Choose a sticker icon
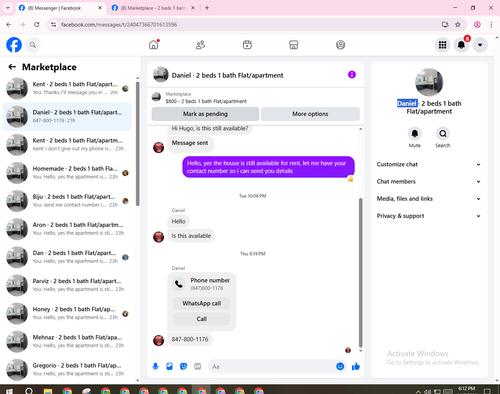This screenshot has width=500, height=394. (x=183, y=367)
